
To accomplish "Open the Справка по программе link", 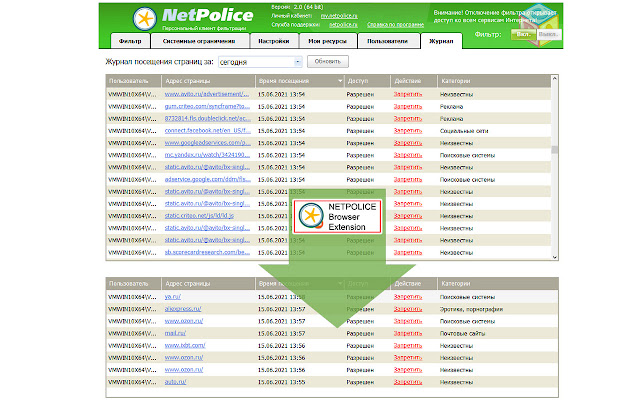I will click(395, 24).
